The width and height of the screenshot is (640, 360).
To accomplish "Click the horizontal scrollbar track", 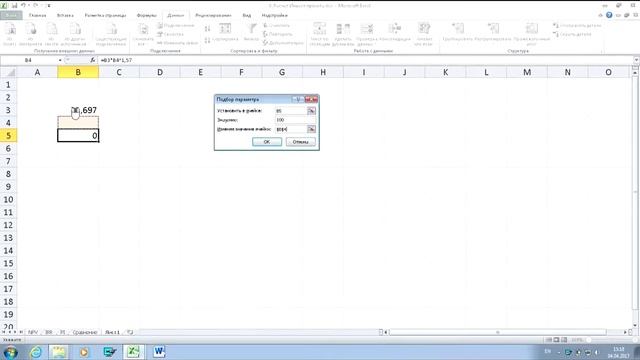I will coord(497,332).
